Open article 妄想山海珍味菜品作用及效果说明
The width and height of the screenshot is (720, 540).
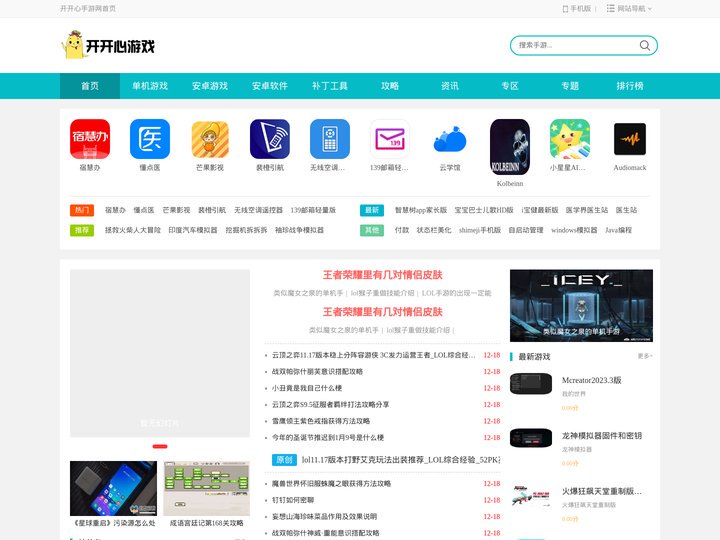coord(324,517)
